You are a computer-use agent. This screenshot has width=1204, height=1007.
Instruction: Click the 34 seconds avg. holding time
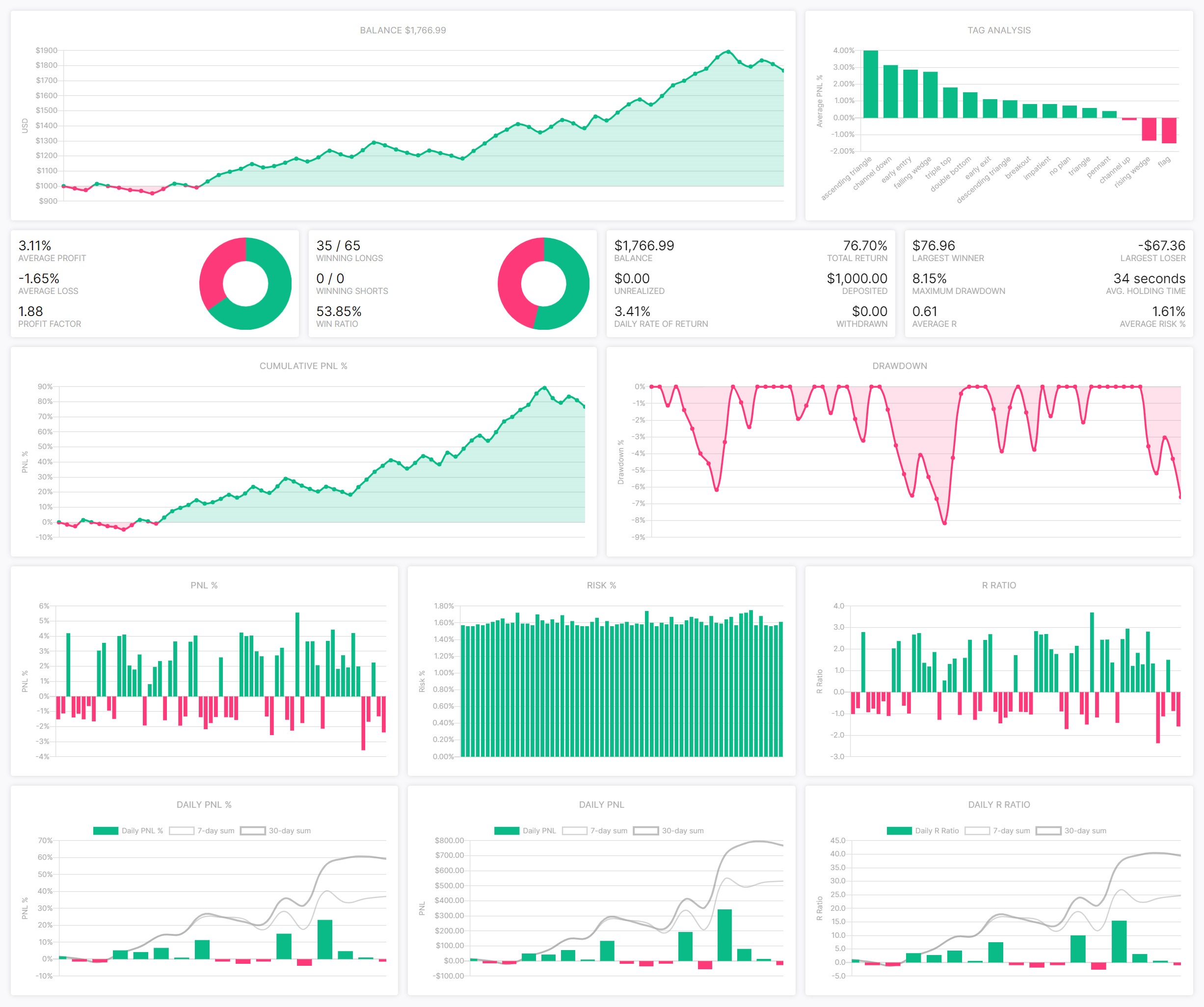(x=1149, y=279)
